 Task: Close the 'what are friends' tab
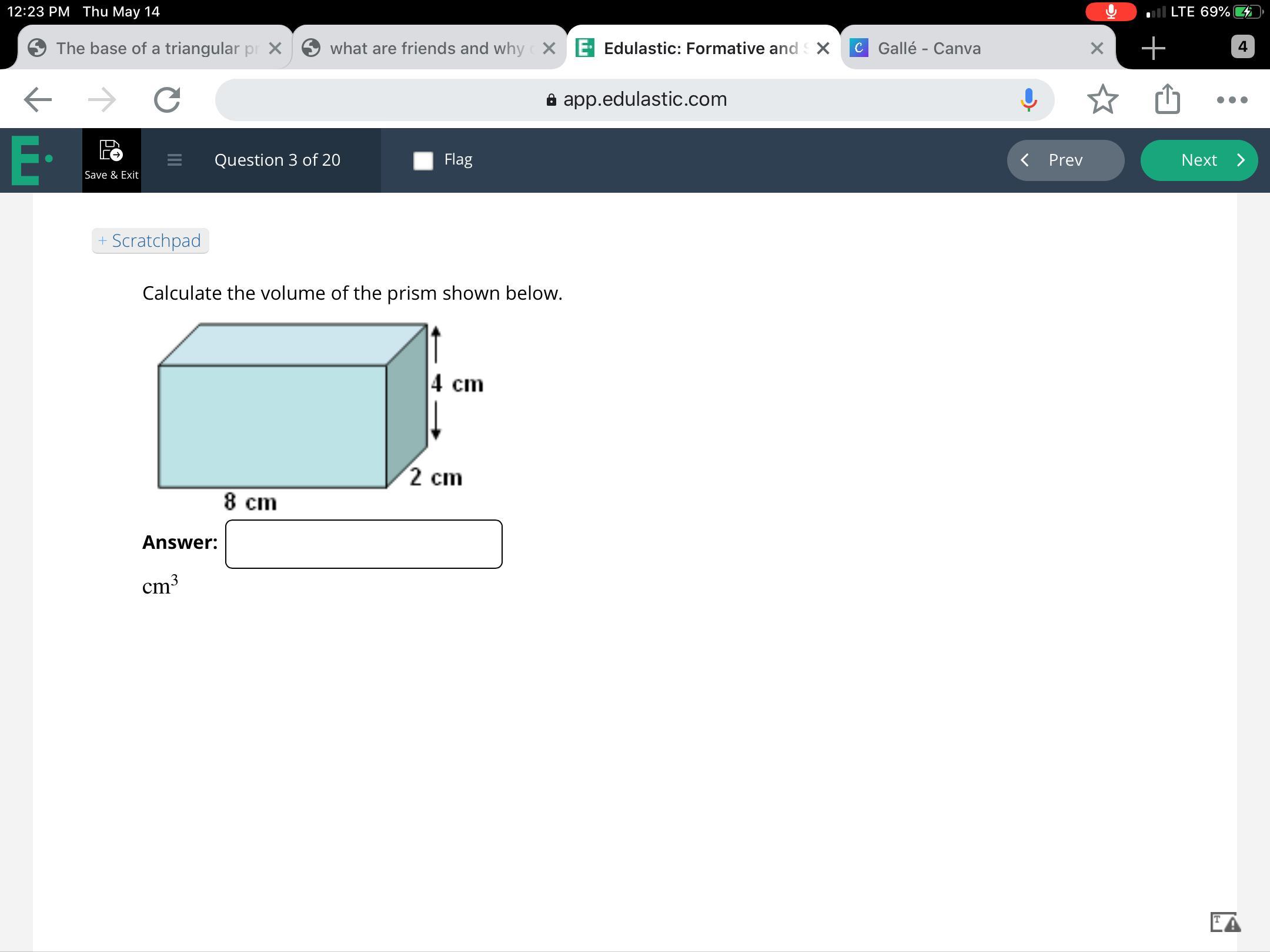coord(549,48)
